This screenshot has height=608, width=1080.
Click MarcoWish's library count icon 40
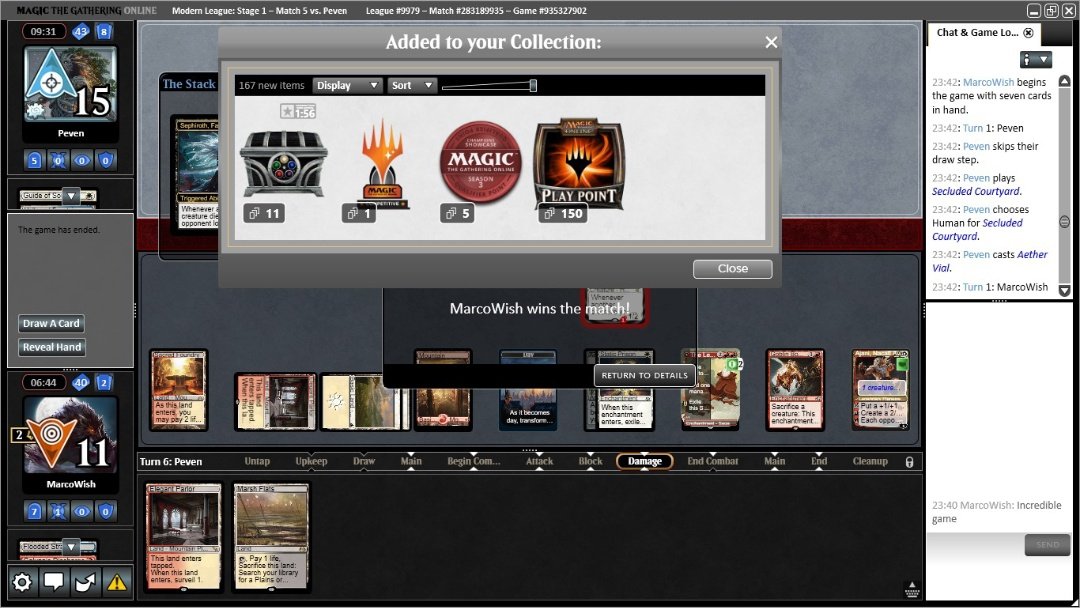click(81, 382)
